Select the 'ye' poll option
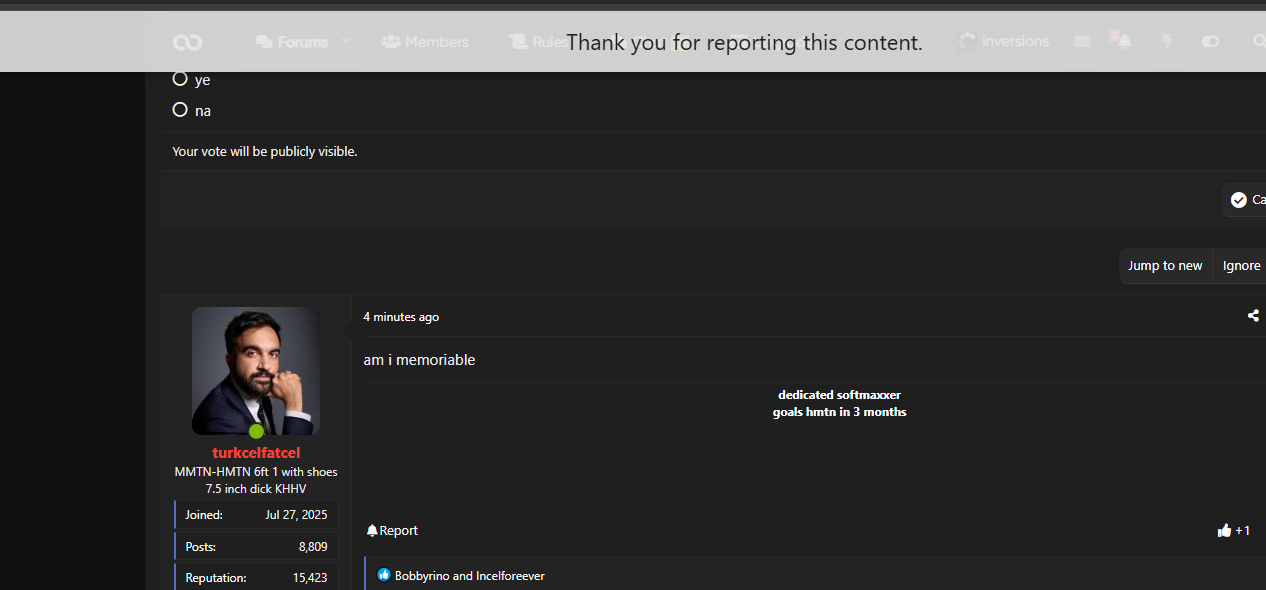Screen dimensions: 1266x590 180,78
